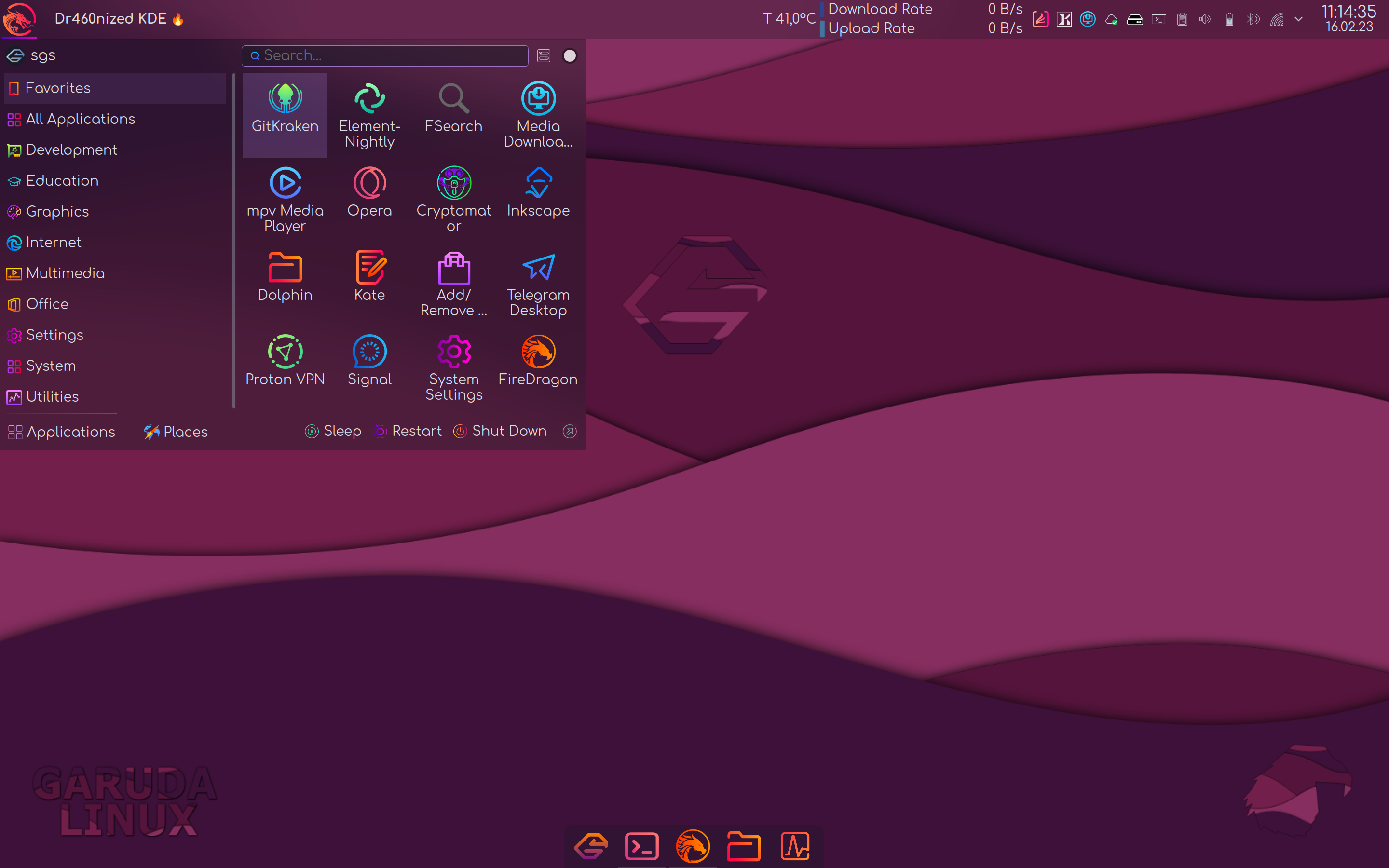Toggle the pin menu circle button
Screen dimensions: 1389x868
click(x=570, y=55)
